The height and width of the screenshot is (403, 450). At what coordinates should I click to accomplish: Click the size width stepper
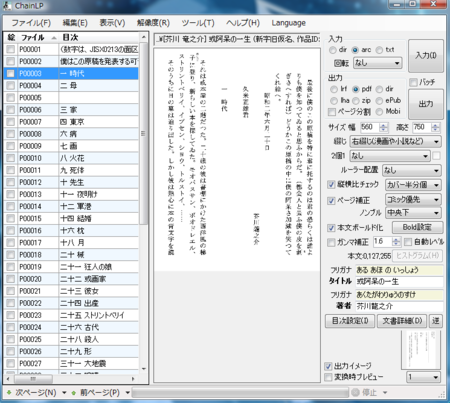click(x=383, y=127)
